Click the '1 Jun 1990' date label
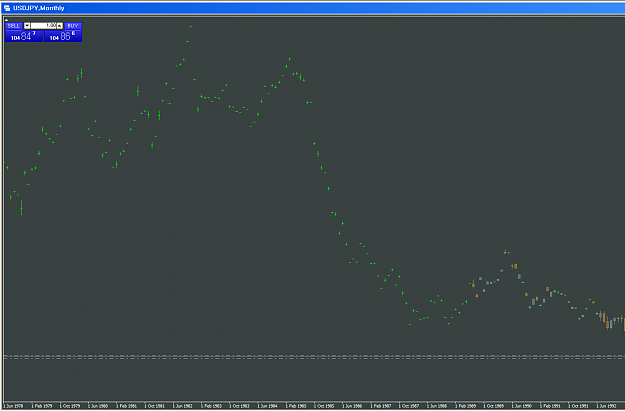The image size is (625, 411). tap(522, 406)
